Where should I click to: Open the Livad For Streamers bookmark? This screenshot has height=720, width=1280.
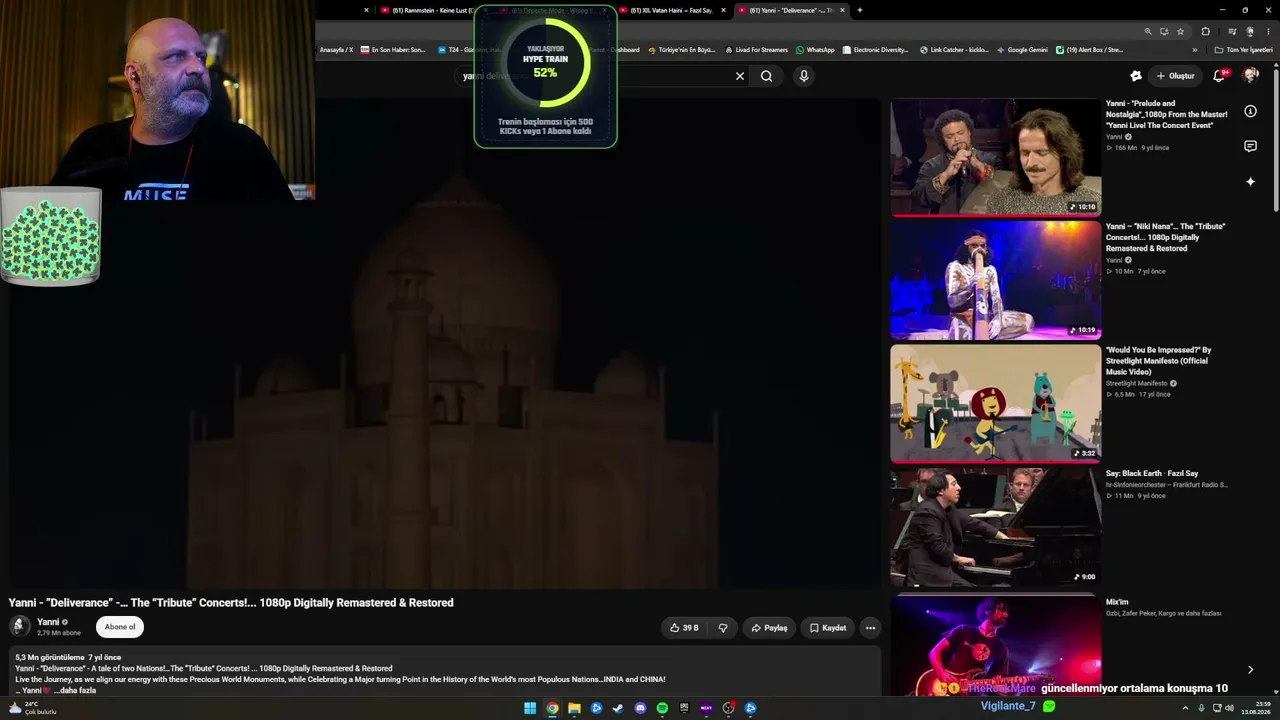[756, 50]
